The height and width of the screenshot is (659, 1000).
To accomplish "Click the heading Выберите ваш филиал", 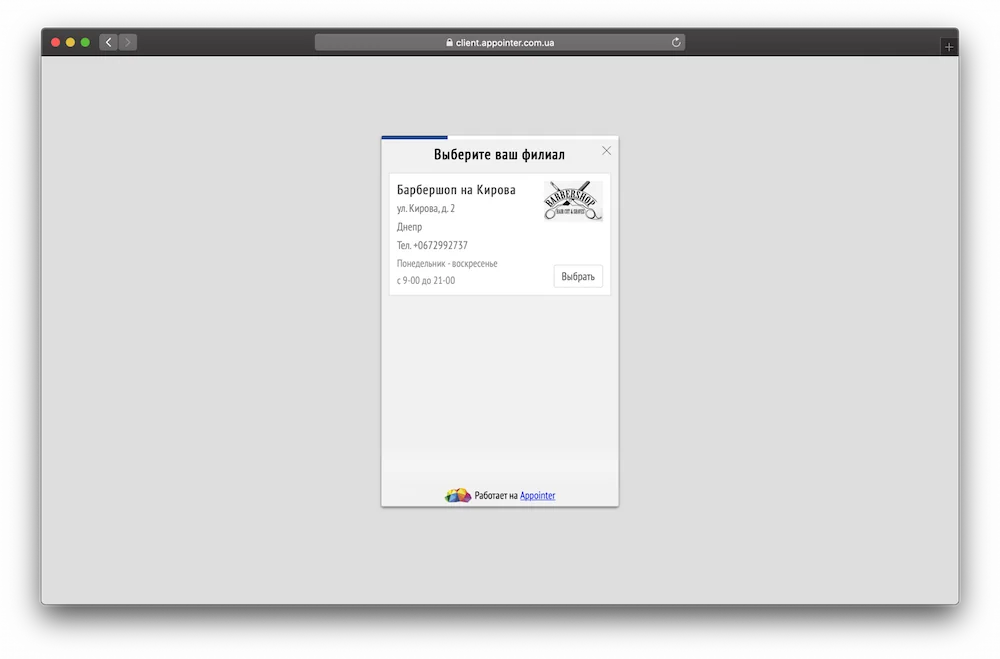I will (499, 154).
